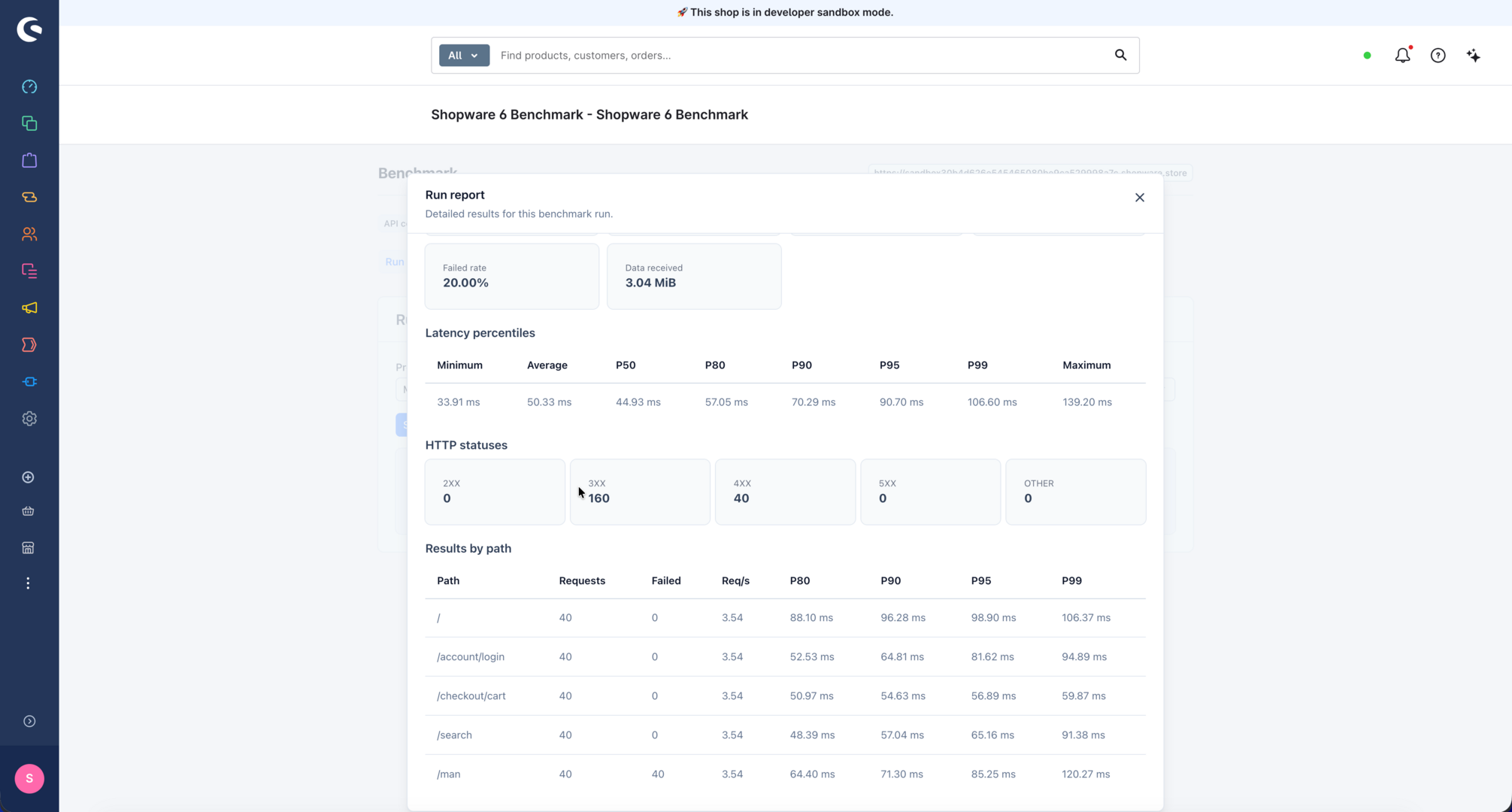The image size is (1512, 812).
Task: Click the Failed rate 20.00% card
Action: [x=511, y=276]
